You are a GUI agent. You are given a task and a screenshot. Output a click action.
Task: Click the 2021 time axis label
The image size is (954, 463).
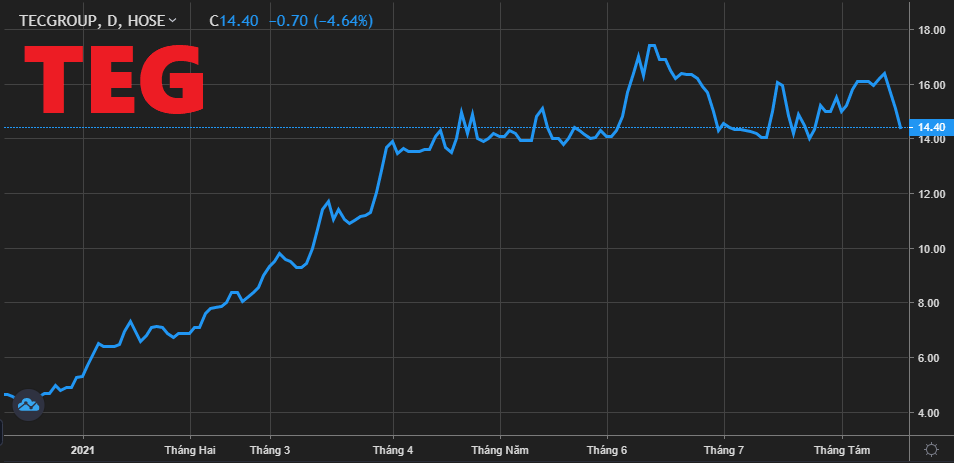pos(83,450)
